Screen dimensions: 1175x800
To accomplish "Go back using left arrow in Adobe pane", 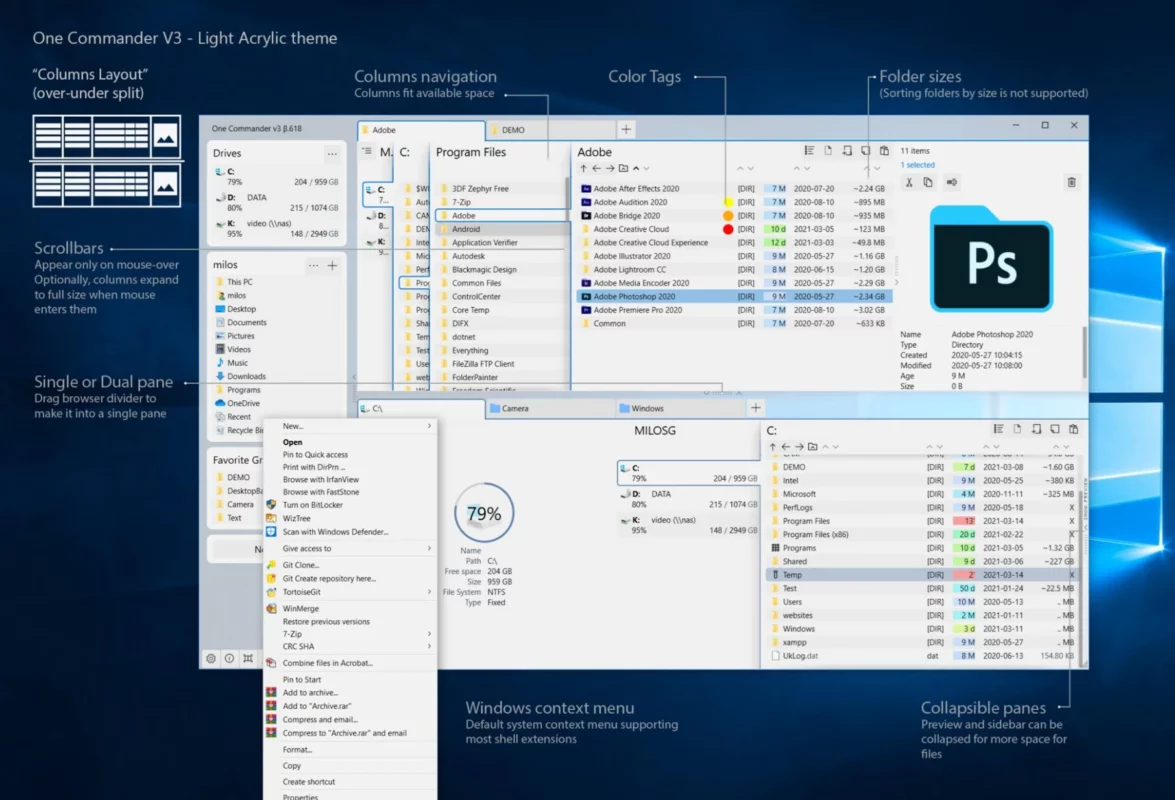I will click(x=596, y=169).
